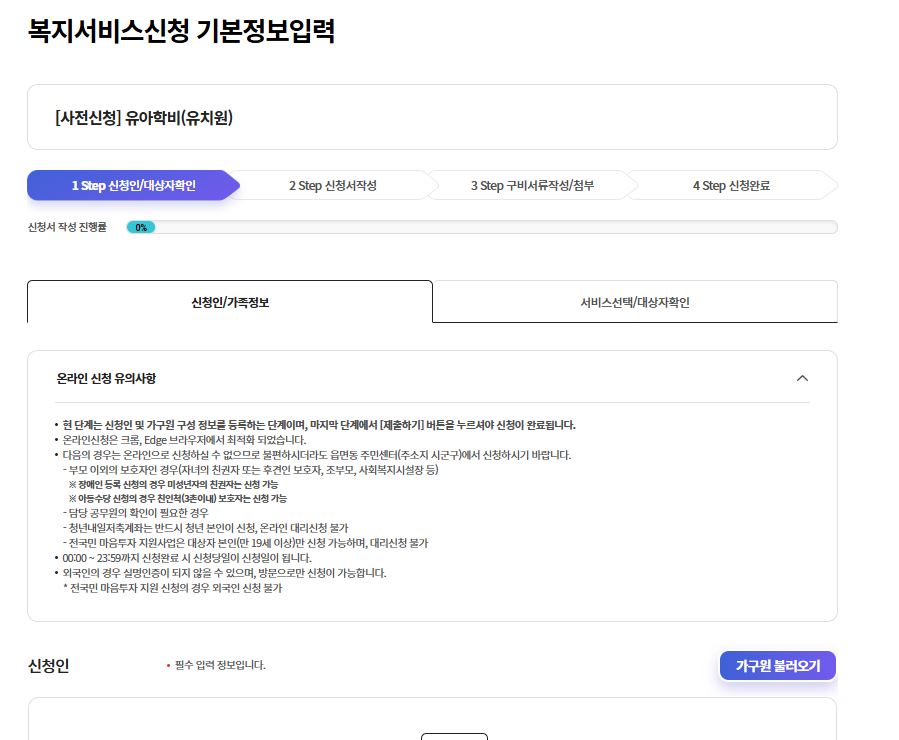
Task: Select the [사전신청] 유아학비(유치원) banner
Action: (432, 117)
